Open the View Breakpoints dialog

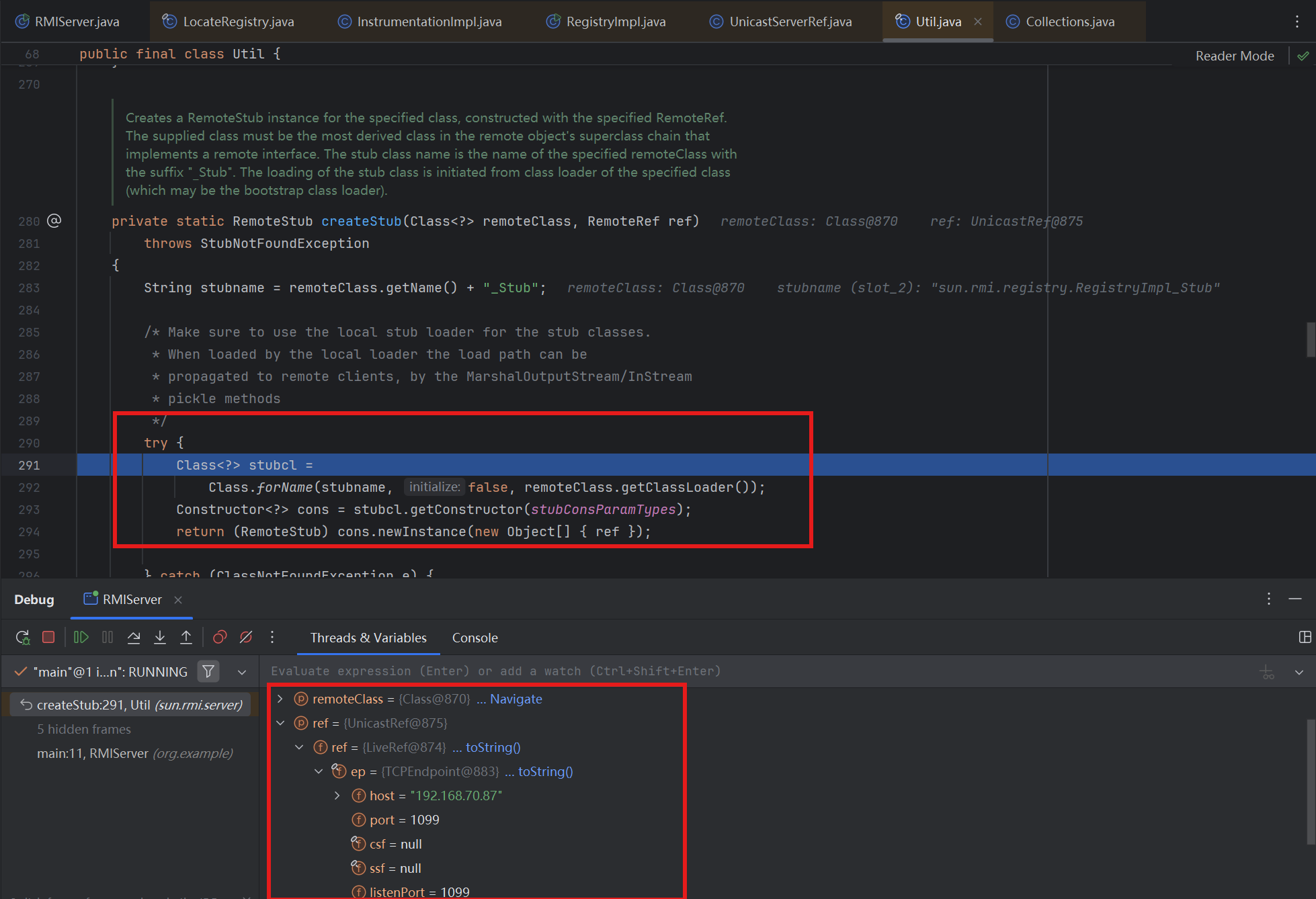coord(220,637)
